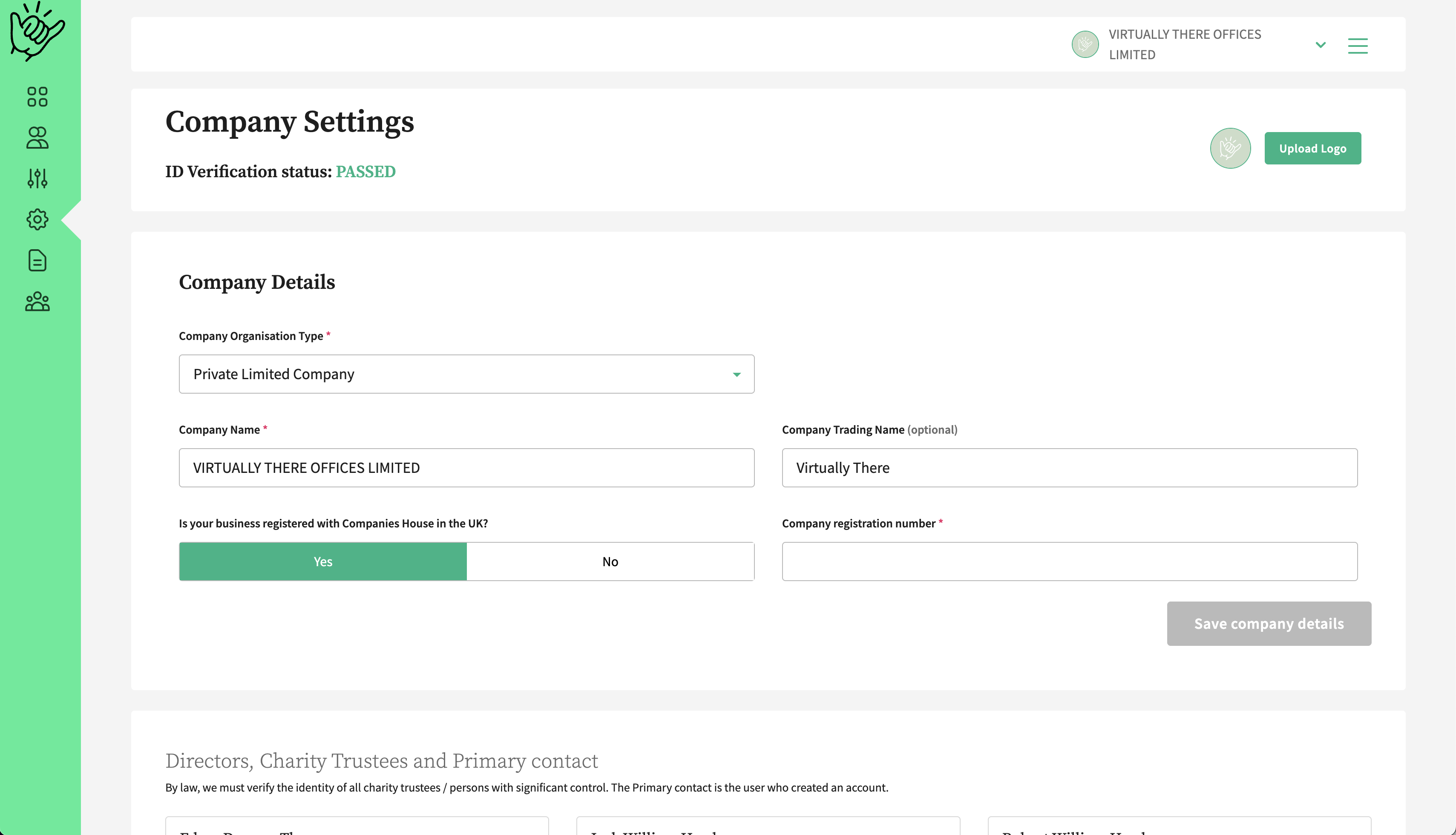This screenshot has width=1456, height=835.
Task: Open Company Organisation Type dropdown
Action: (466, 374)
